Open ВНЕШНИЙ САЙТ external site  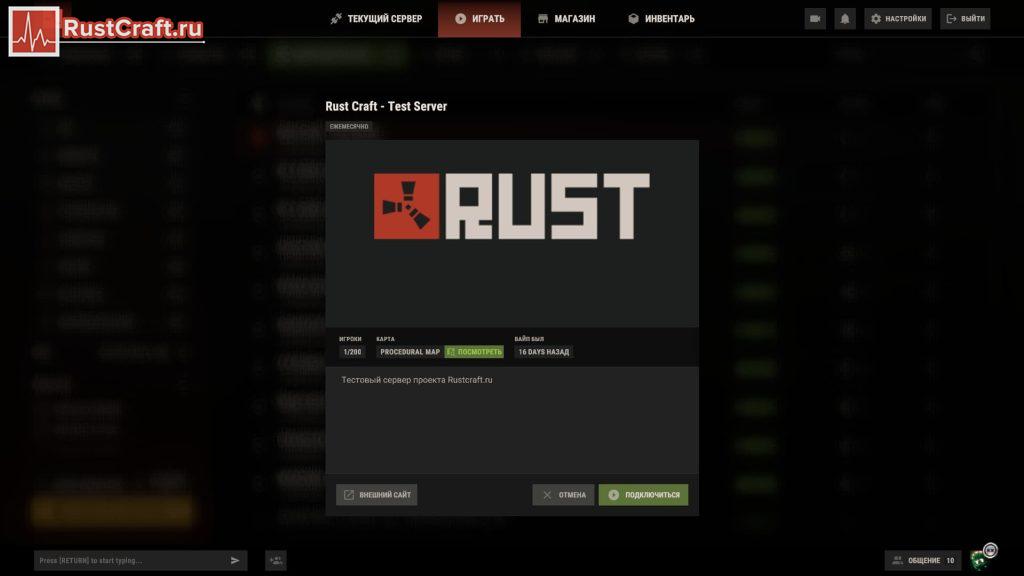(x=377, y=495)
